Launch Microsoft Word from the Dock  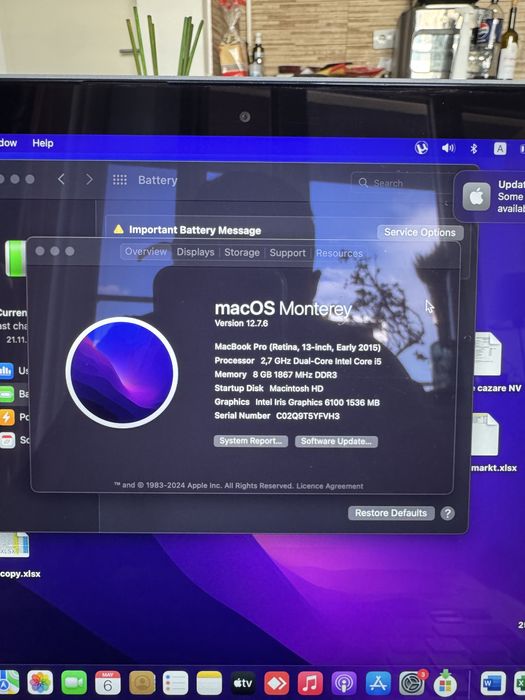tap(493, 683)
